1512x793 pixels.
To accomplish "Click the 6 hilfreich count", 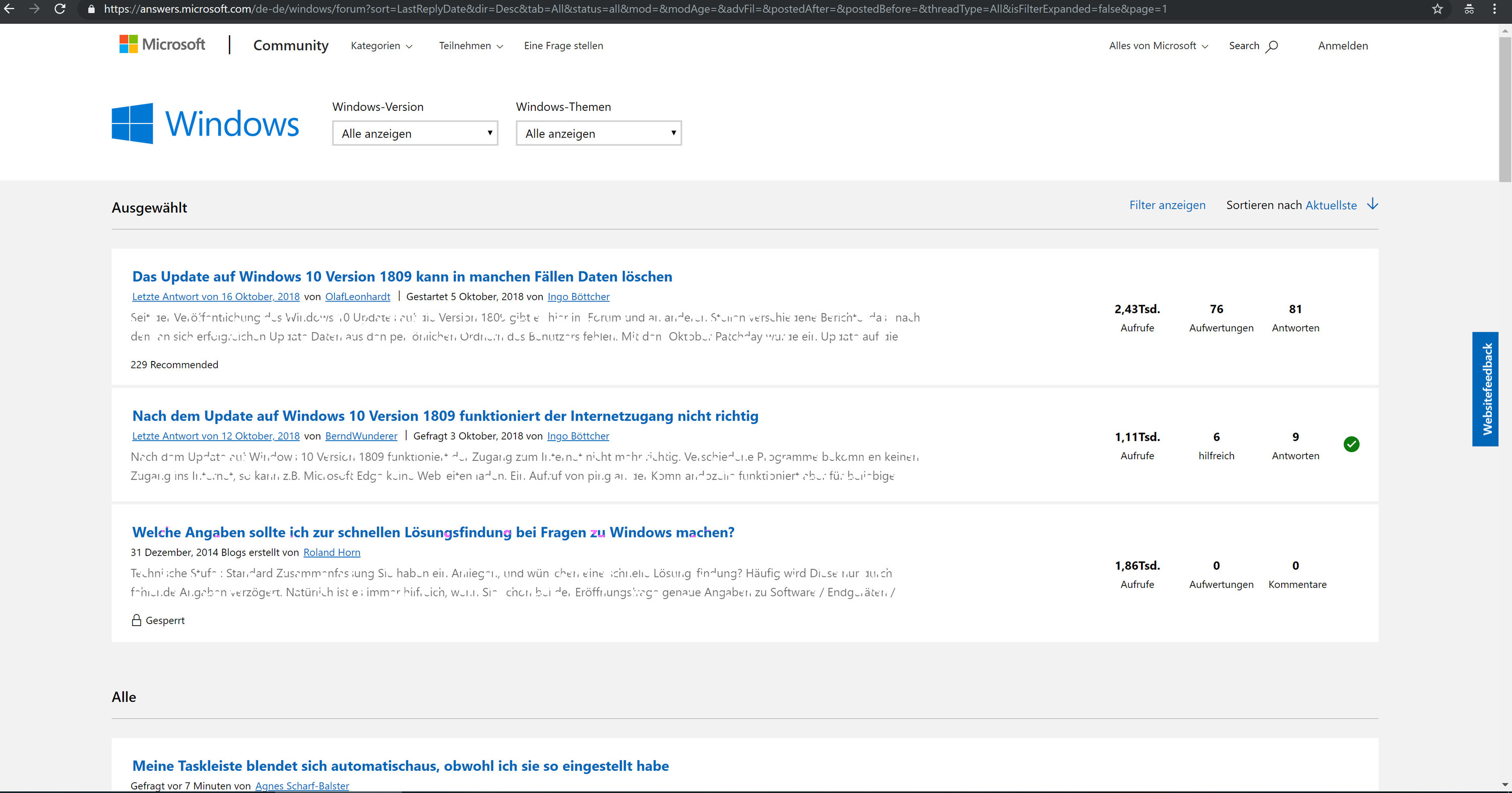I will pos(1216,446).
